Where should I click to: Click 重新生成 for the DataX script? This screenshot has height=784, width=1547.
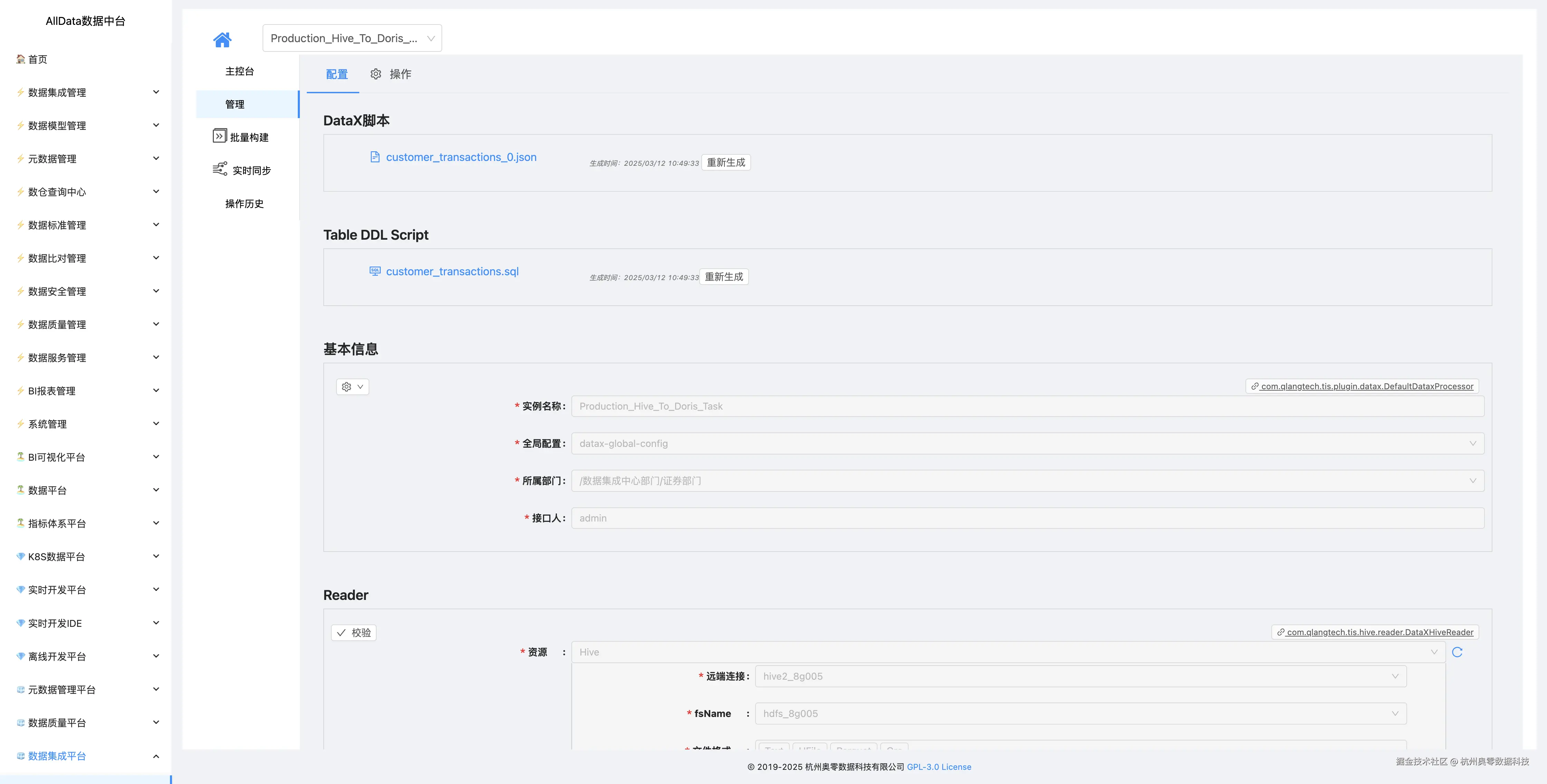725,163
